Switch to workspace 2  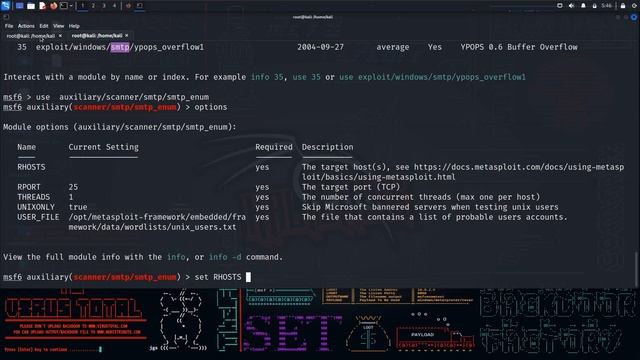click(x=93, y=6)
